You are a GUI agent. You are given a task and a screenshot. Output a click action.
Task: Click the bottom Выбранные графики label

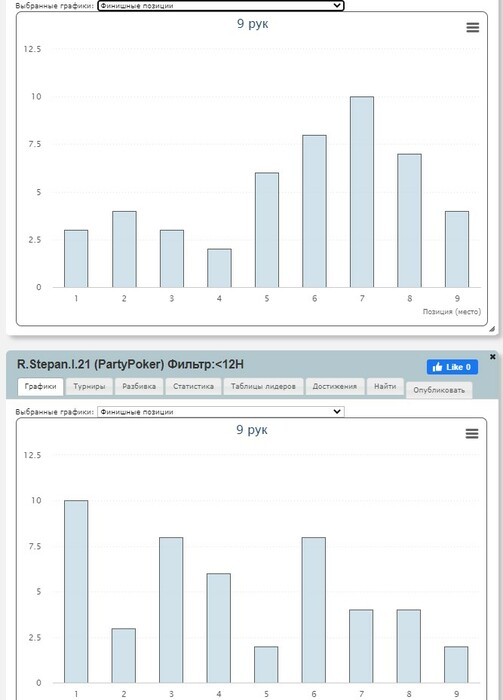click(55, 412)
